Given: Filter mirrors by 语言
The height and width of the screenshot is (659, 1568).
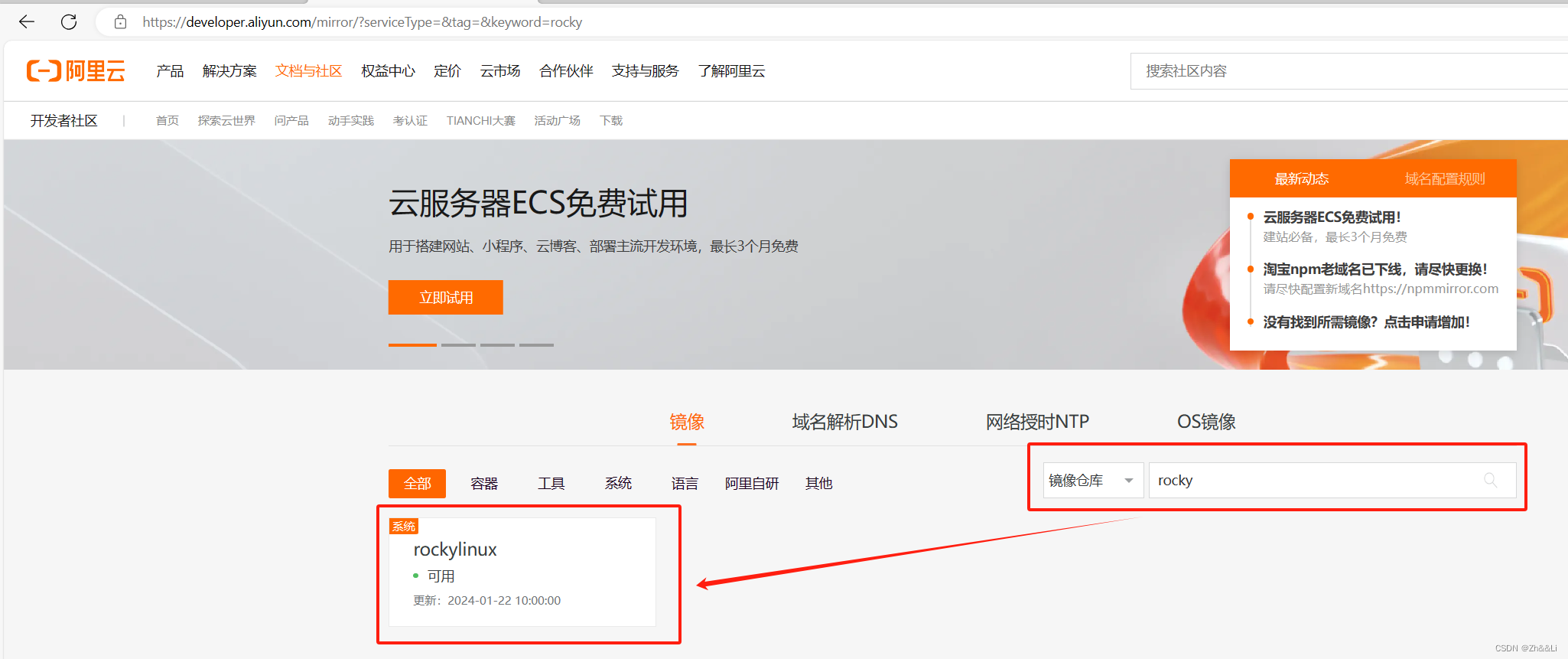Looking at the screenshot, I should pyautogui.click(x=685, y=484).
